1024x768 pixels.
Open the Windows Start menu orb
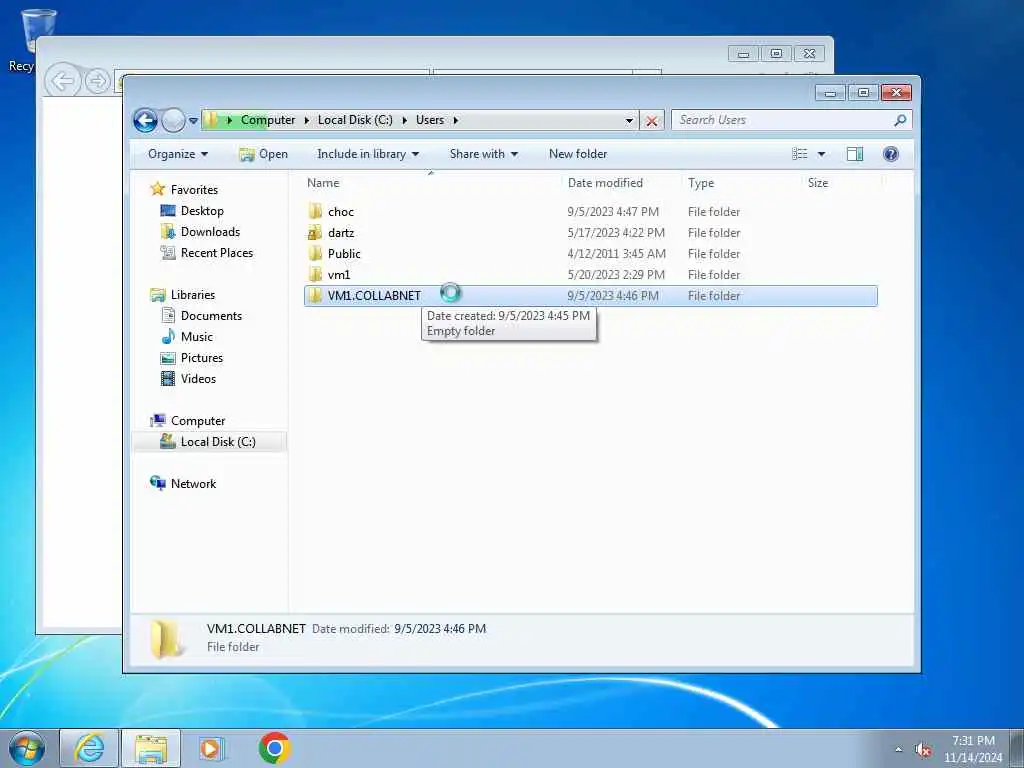27,748
